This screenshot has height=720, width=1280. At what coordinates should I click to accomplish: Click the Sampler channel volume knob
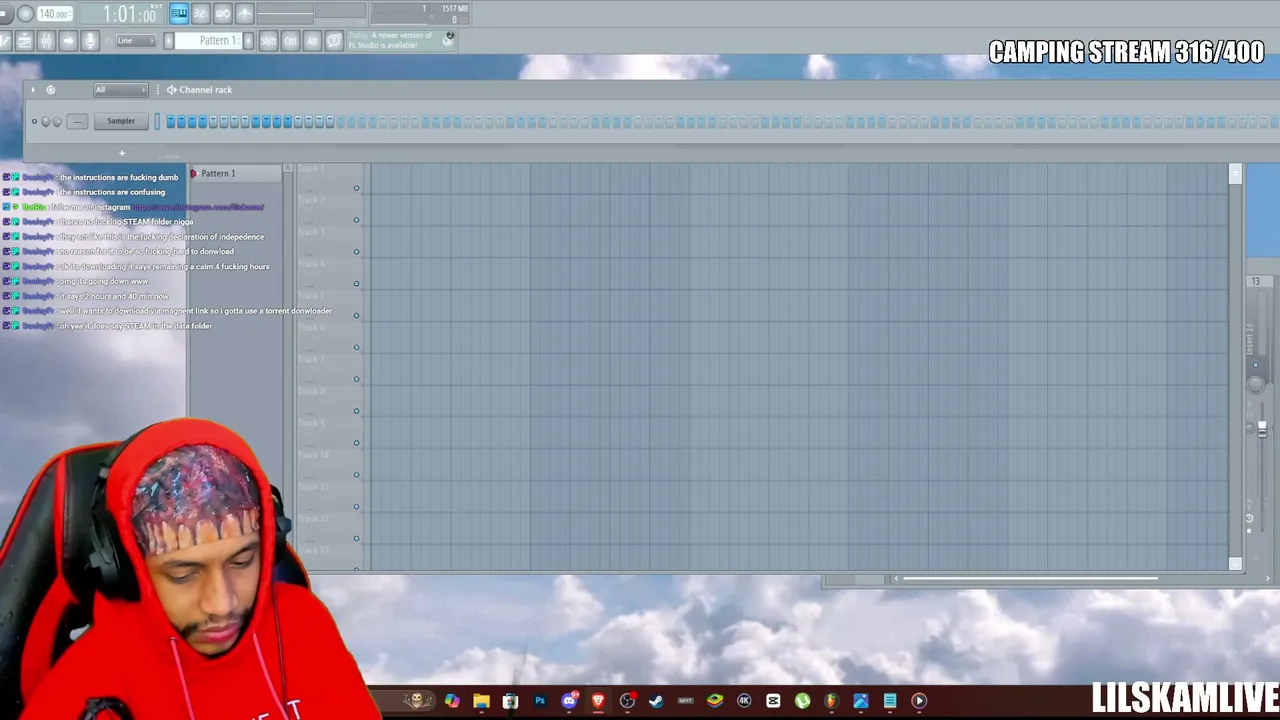coord(57,122)
